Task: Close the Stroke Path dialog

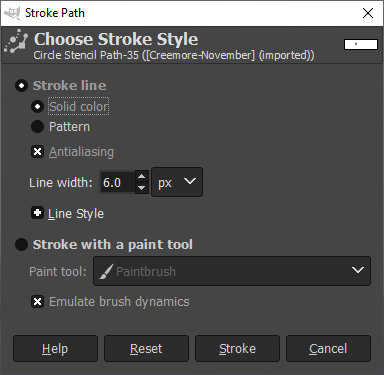Action: click(368, 13)
